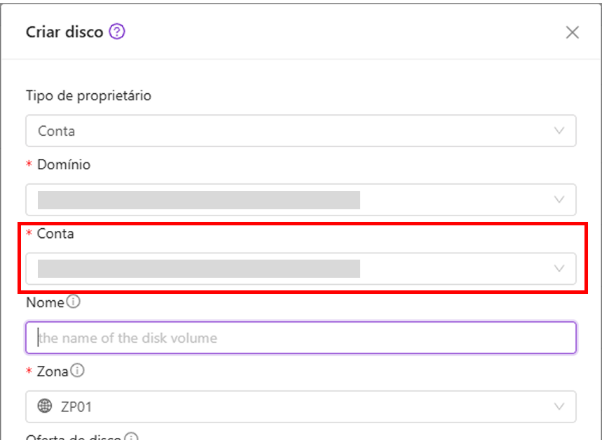604x444 pixels.
Task: Click the Tipo de proprietário label
Action: pos(89,96)
